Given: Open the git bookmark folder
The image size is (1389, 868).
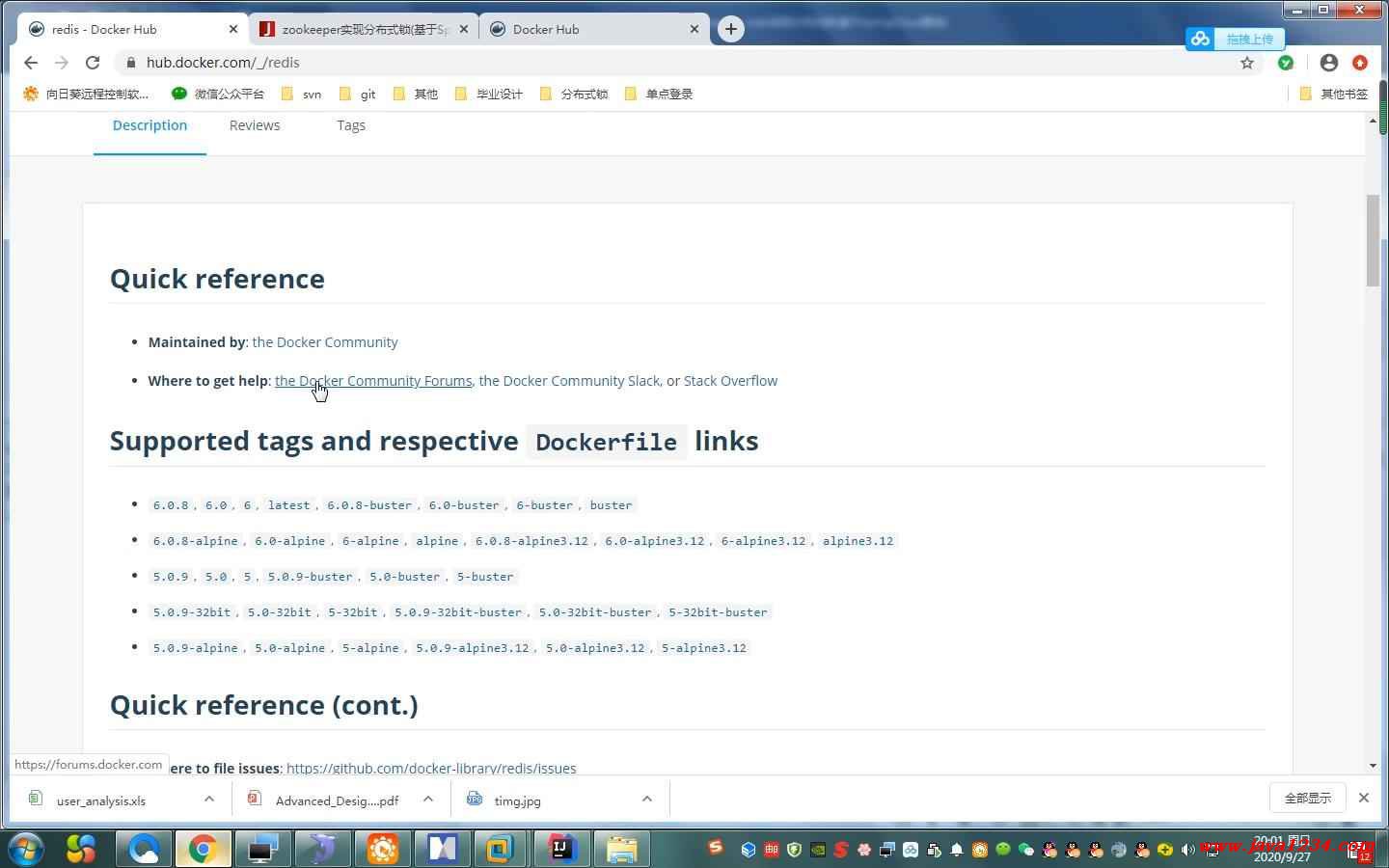Looking at the screenshot, I should click(358, 94).
